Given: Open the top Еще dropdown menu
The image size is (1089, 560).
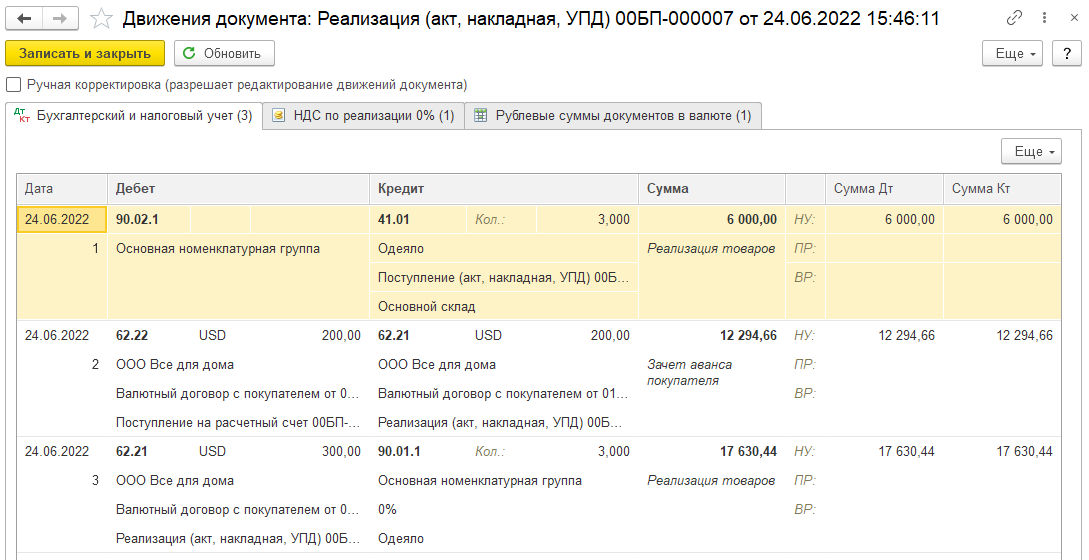Looking at the screenshot, I should pos(1012,53).
